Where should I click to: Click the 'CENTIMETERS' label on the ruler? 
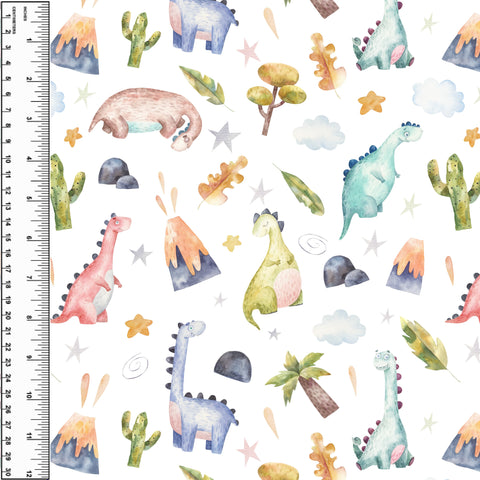pyautogui.click(x=14, y=20)
